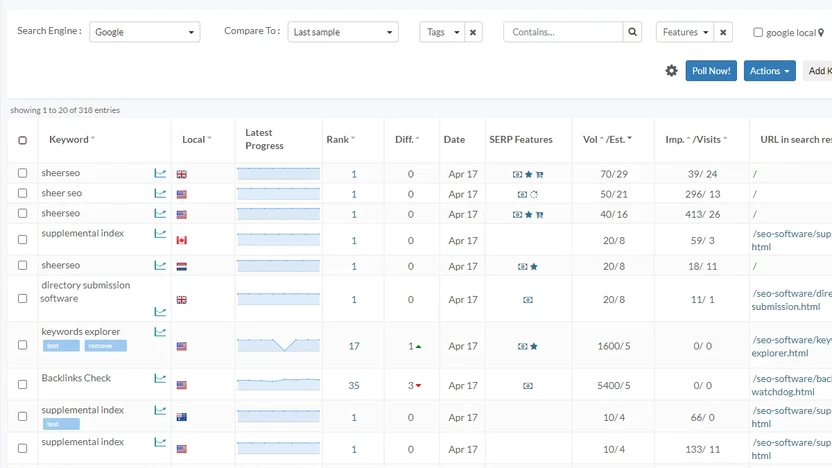This screenshot has width=832, height=468.
Task: Check the supplemental index 133/11 row checkbox
Action: click(22, 448)
